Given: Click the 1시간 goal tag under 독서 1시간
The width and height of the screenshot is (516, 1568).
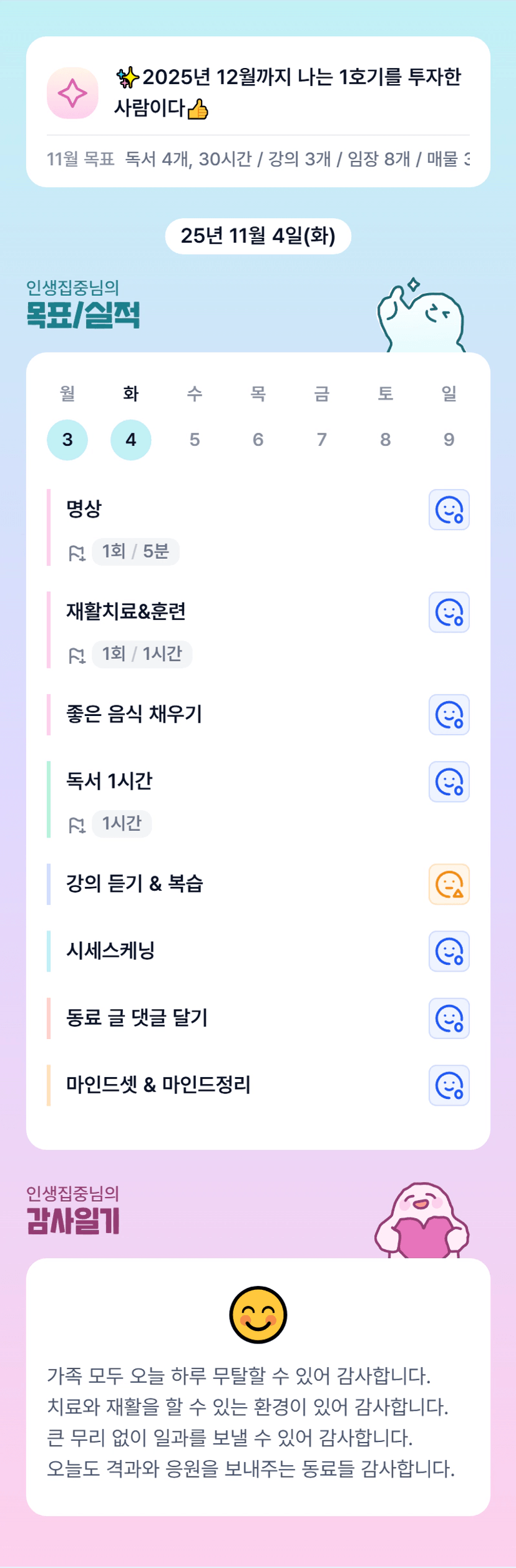Looking at the screenshot, I should click(122, 823).
